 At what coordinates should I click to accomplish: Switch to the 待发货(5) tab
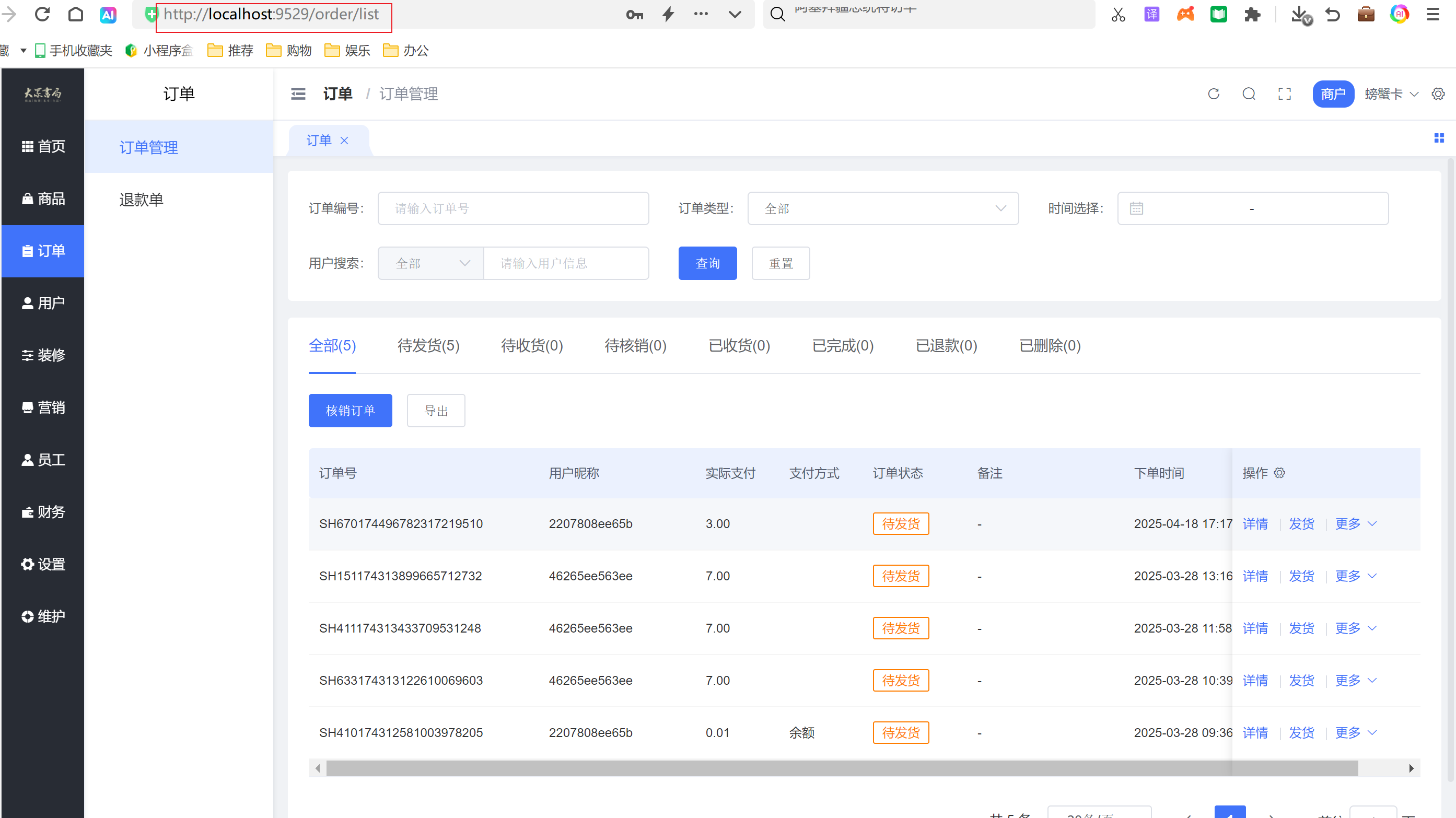[428, 345]
